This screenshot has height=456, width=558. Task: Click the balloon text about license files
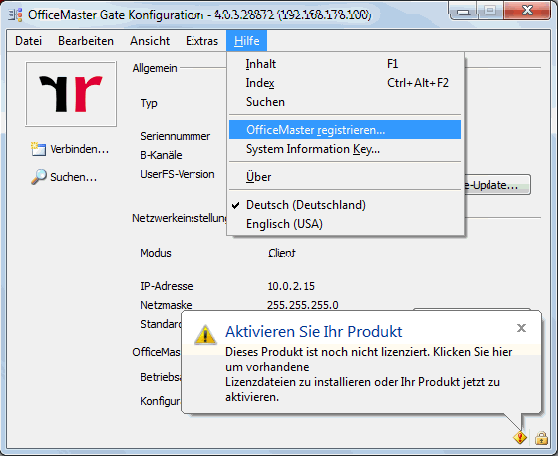click(368, 374)
